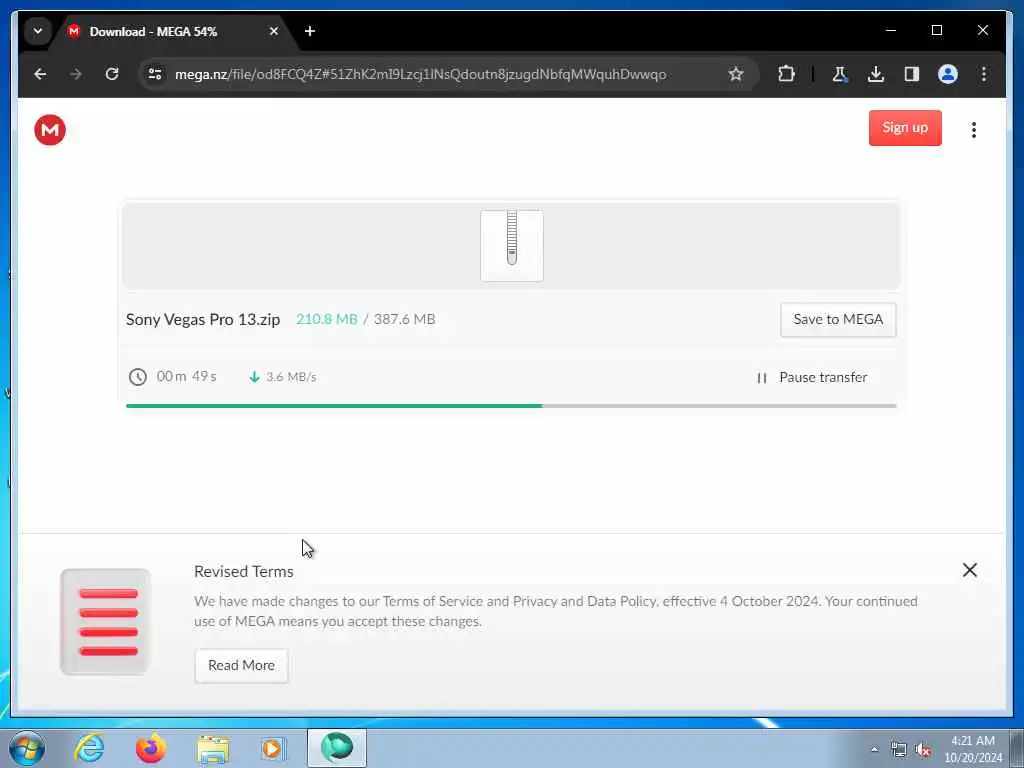Click the Save to MEGA button
This screenshot has width=1024, height=768.
tap(838, 319)
